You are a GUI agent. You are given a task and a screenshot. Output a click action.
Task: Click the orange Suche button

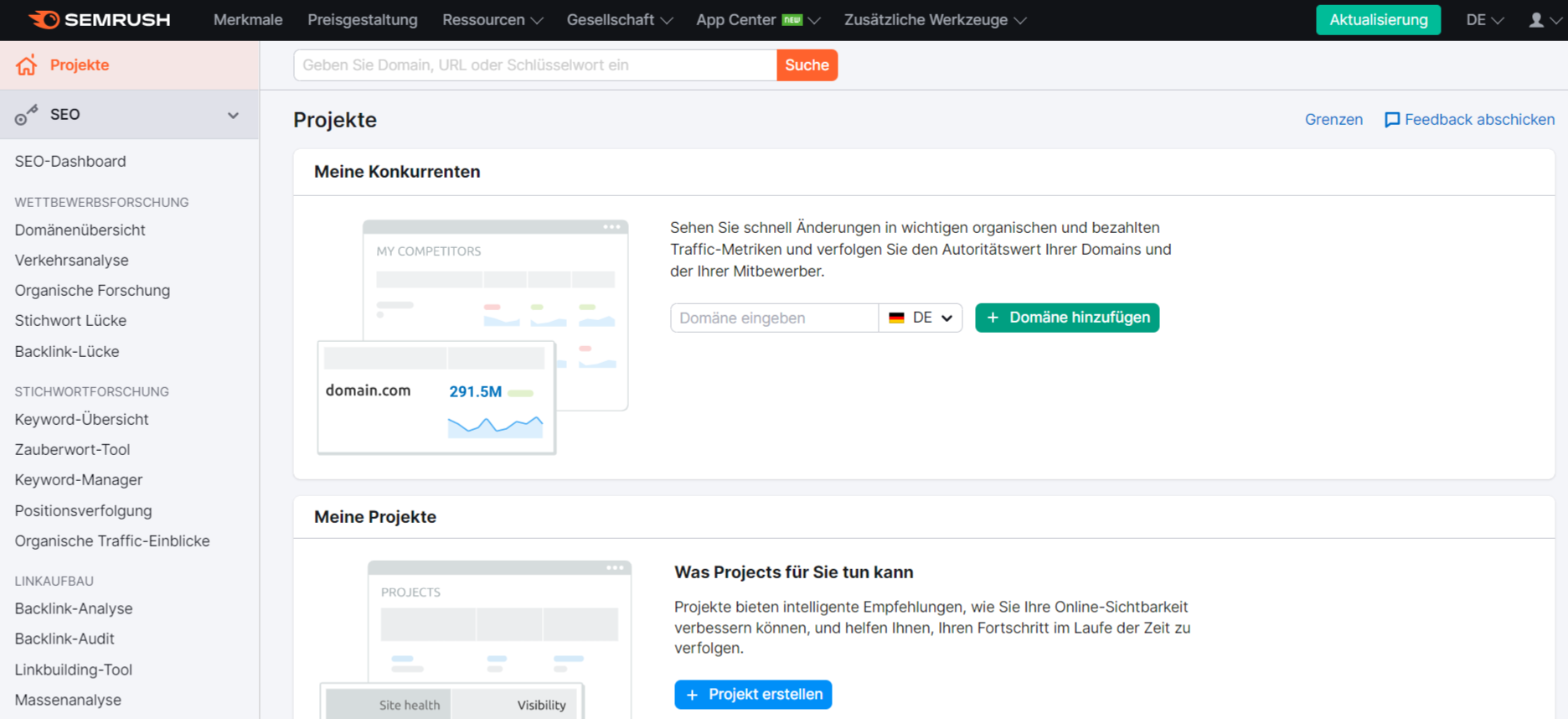click(807, 65)
